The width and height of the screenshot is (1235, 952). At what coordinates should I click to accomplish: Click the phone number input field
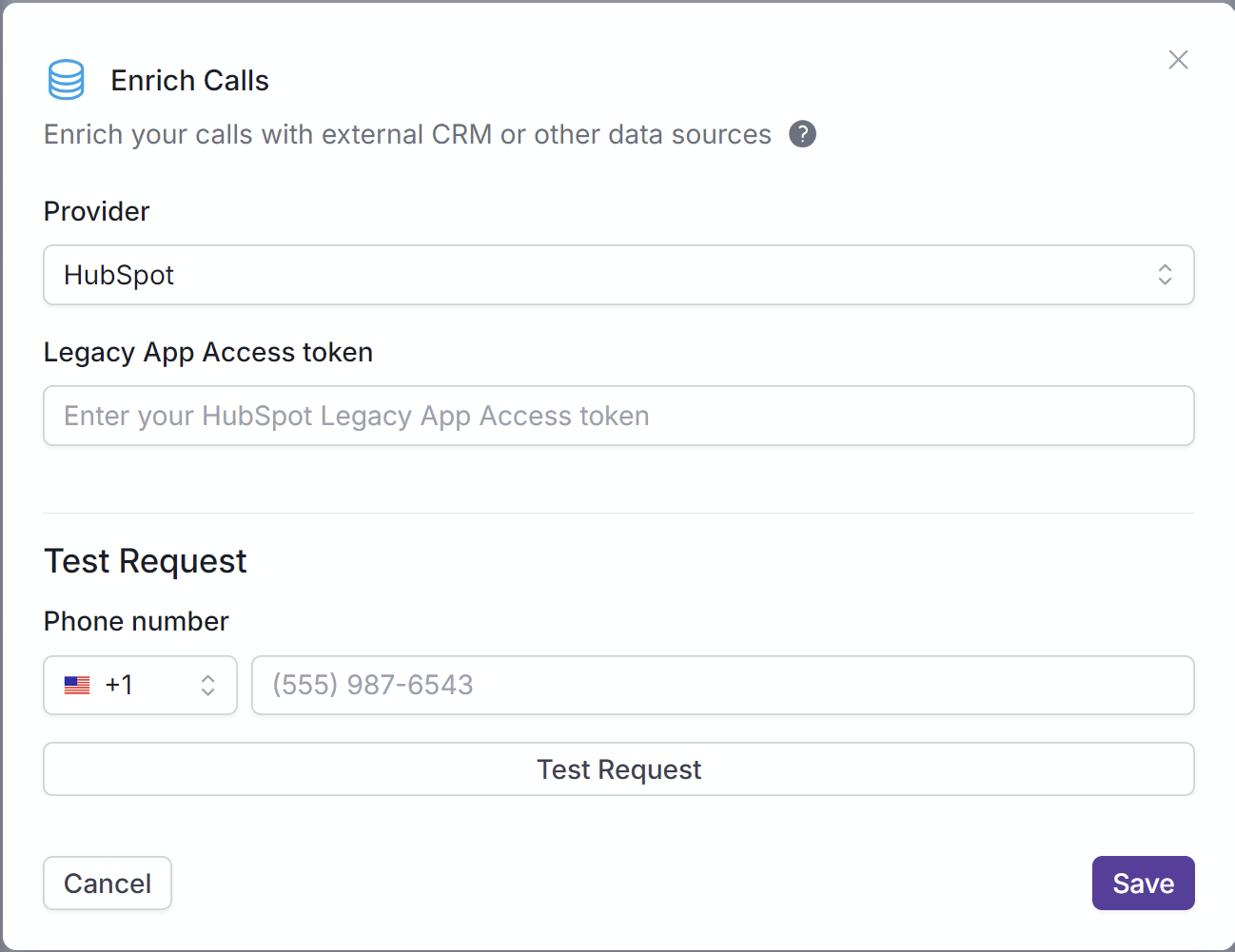pyautogui.click(x=723, y=685)
